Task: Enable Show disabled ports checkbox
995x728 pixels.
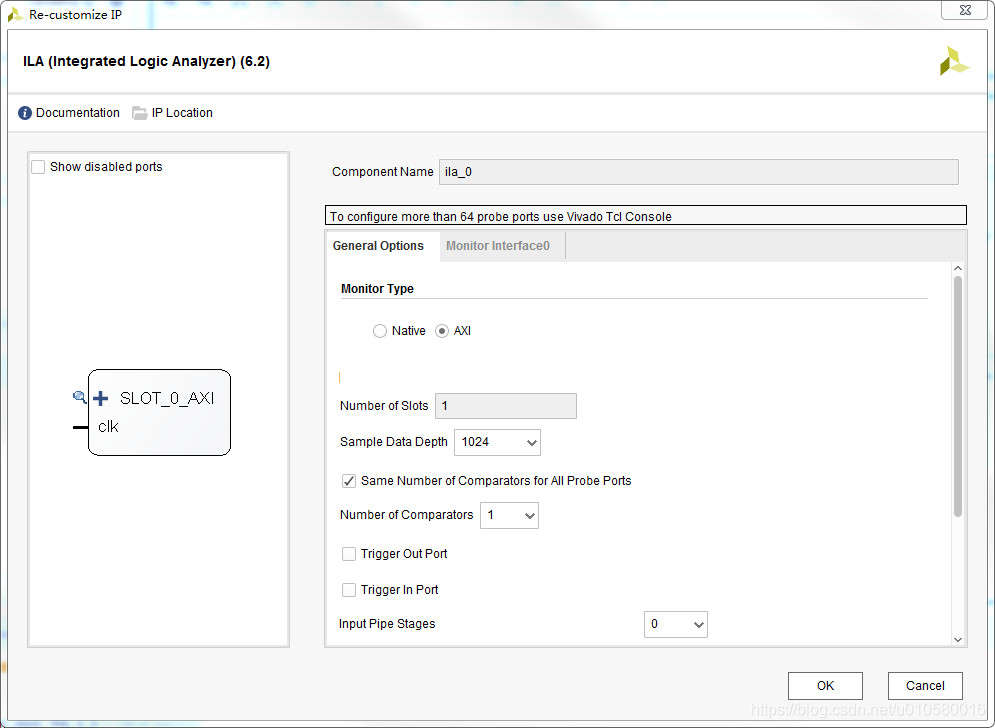Action: [x=38, y=167]
